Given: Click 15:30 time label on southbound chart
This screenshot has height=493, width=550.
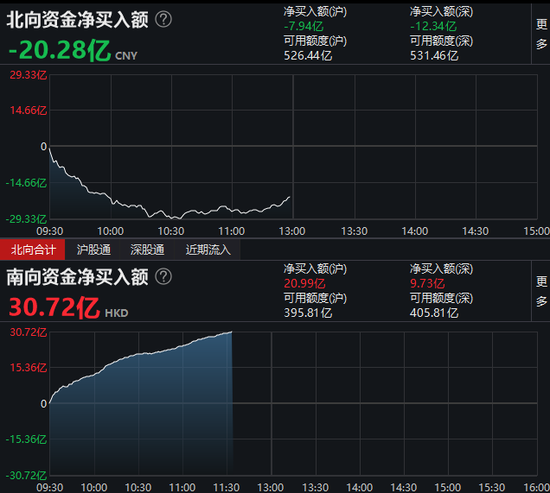Looking at the screenshot, I should coord(492,487).
